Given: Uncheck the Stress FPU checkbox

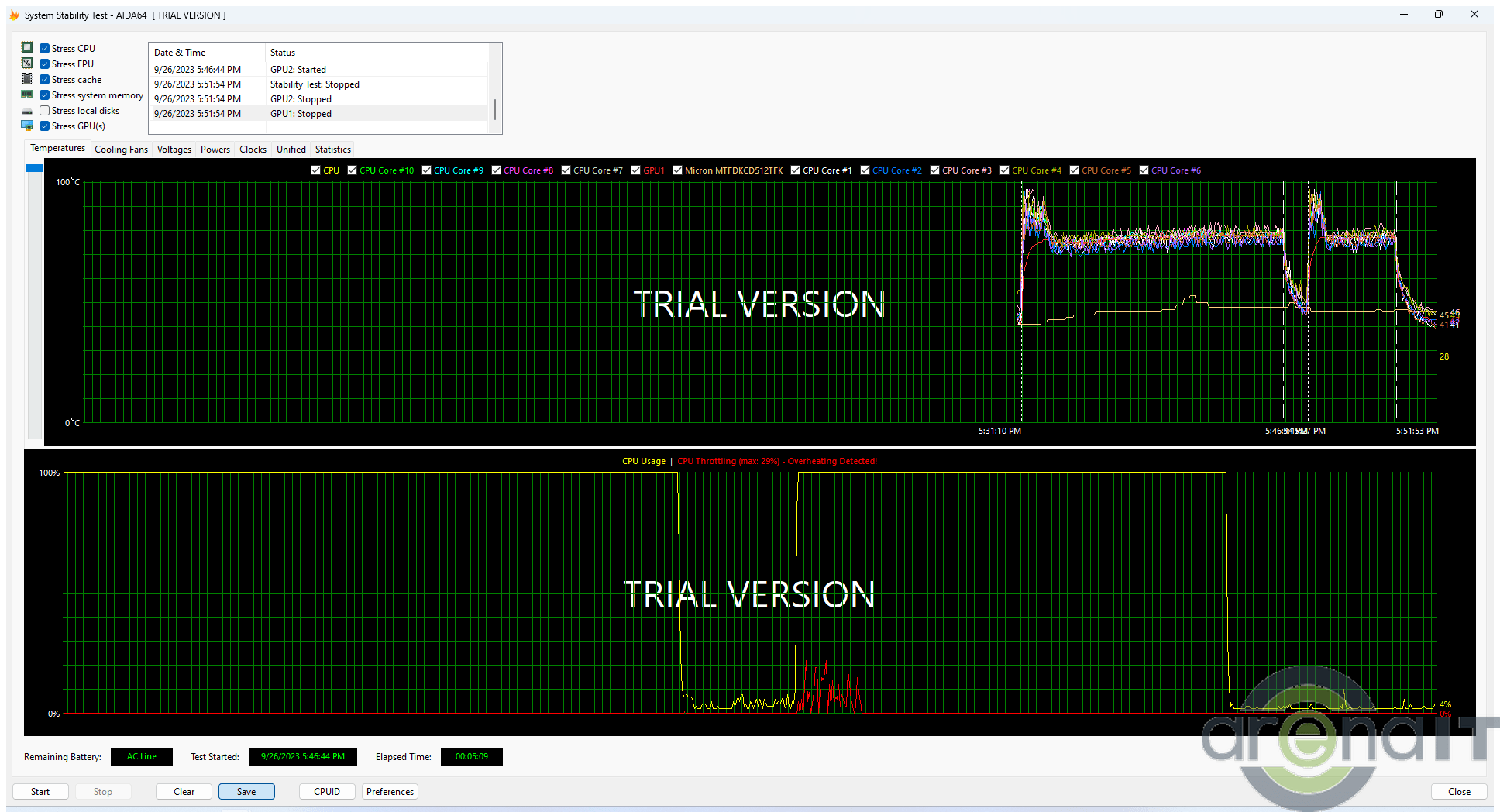Looking at the screenshot, I should 45,64.
